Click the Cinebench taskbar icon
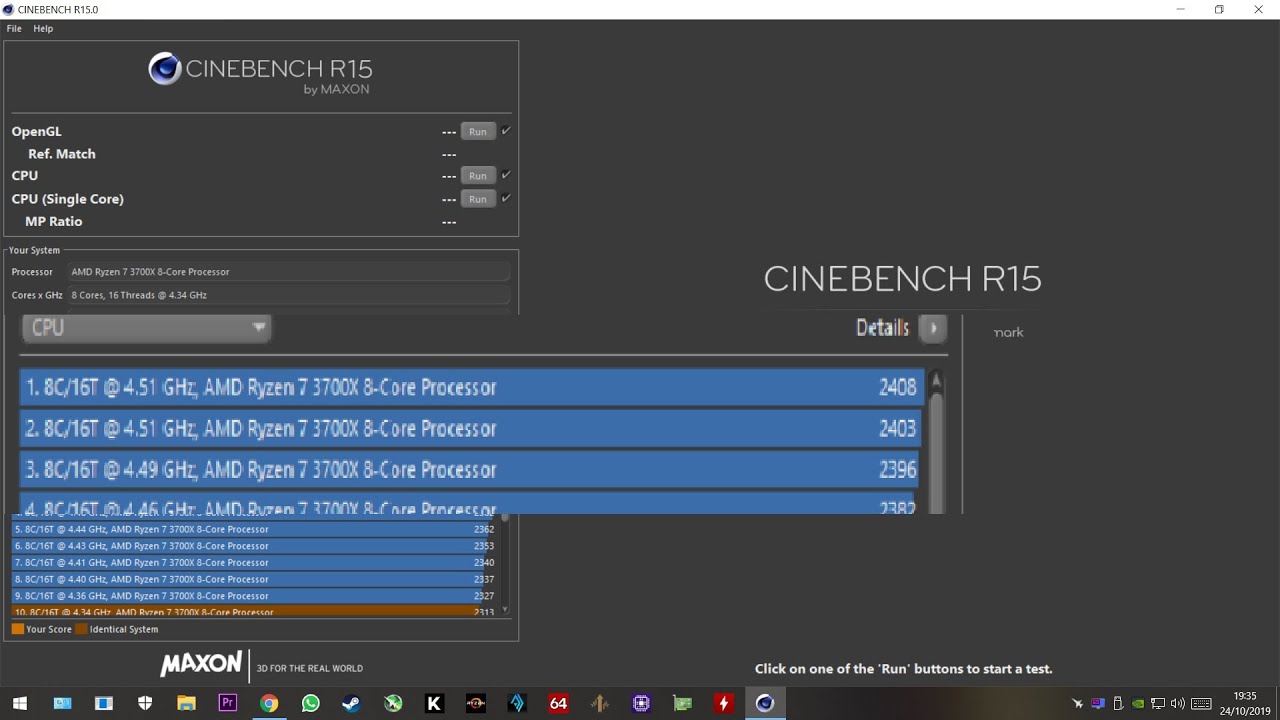 tap(765, 703)
